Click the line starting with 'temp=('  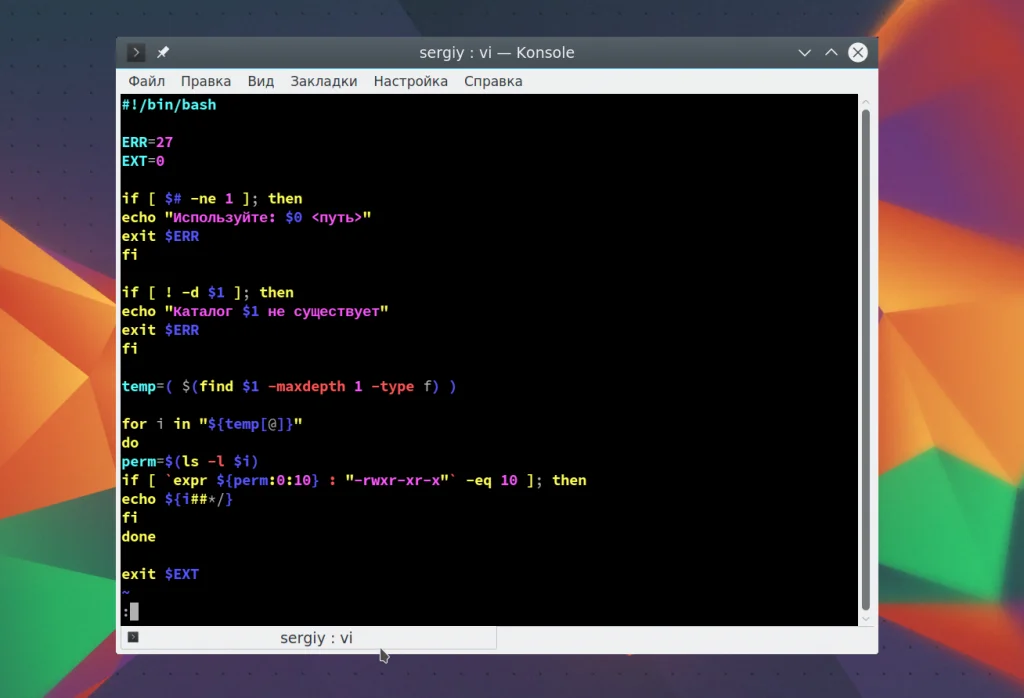(288, 386)
